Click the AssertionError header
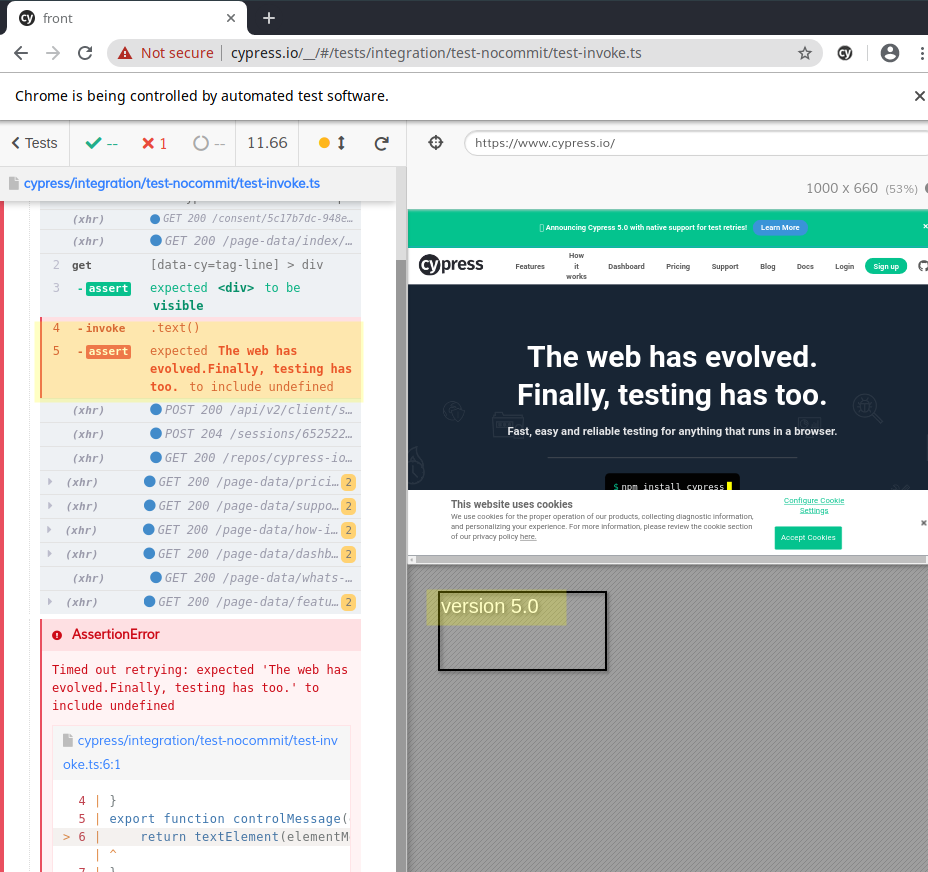 point(201,635)
